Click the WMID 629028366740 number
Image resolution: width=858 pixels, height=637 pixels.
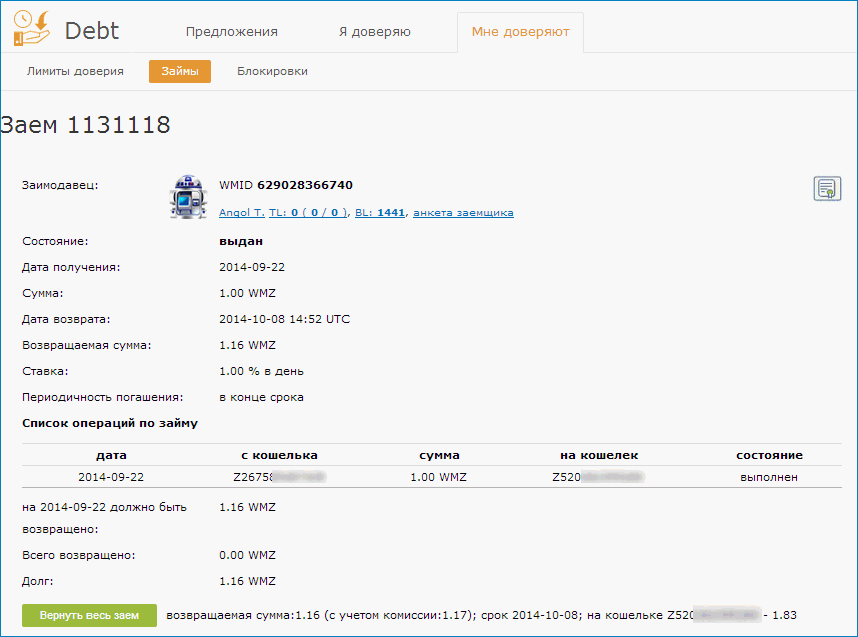click(304, 185)
